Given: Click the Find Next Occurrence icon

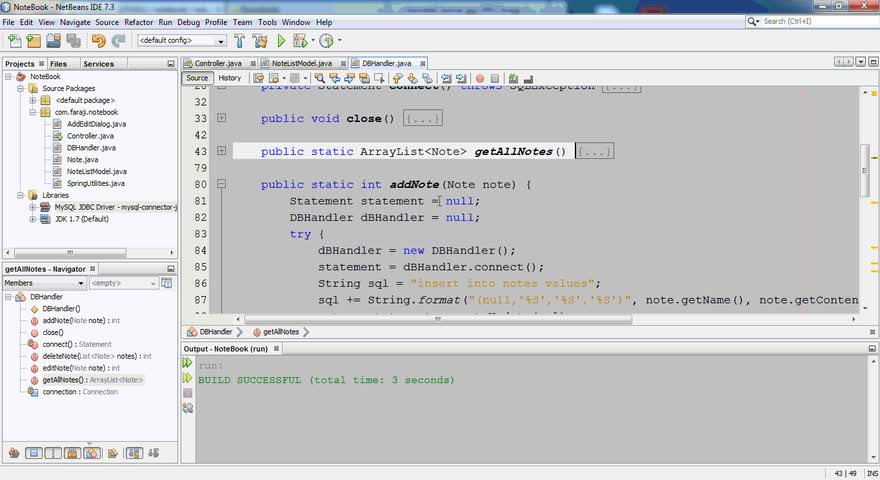Looking at the screenshot, I should [x=349, y=78].
